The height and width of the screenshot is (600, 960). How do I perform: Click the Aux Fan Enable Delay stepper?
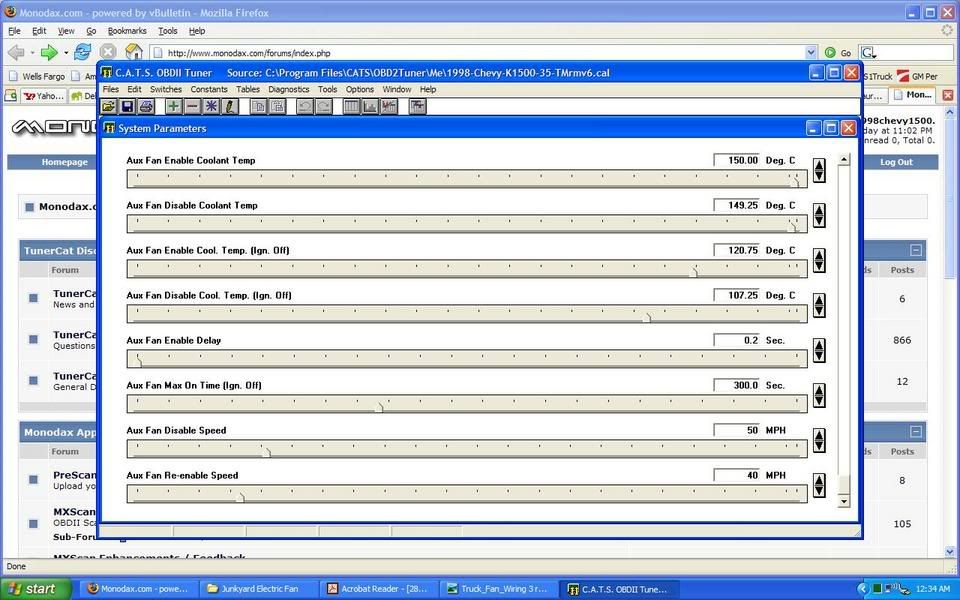point(819,350)
